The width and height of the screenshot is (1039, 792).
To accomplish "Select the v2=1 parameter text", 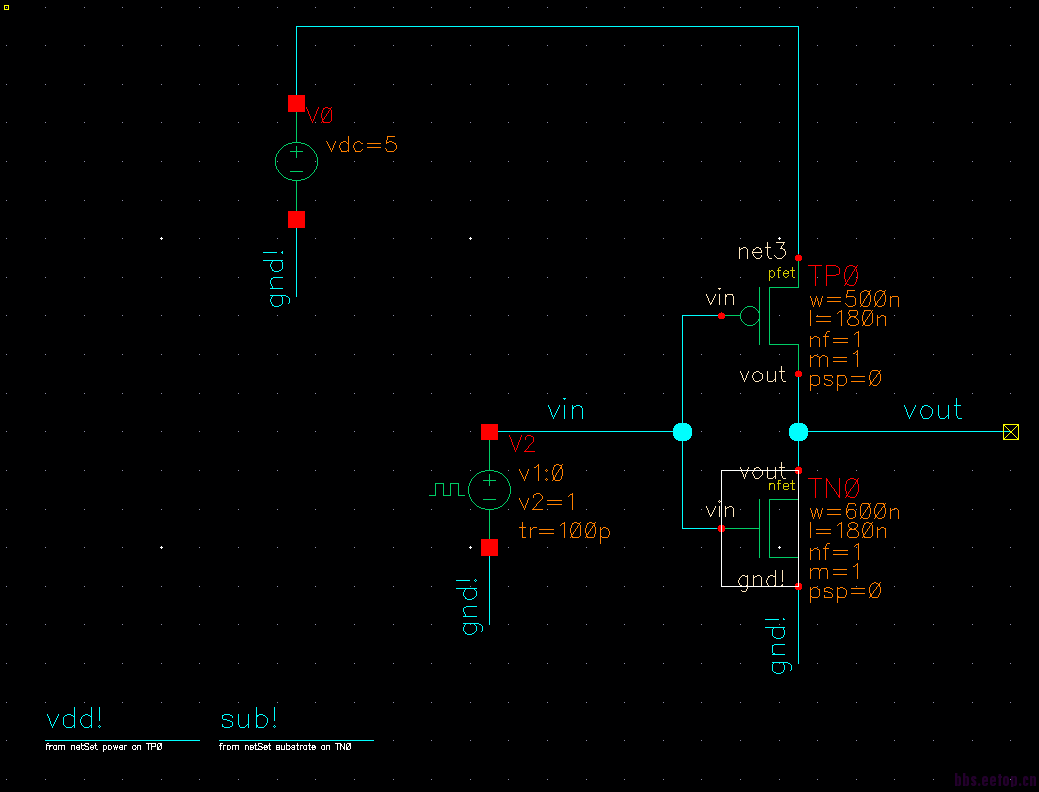I will pyautogui.click(x=547, y=502).
